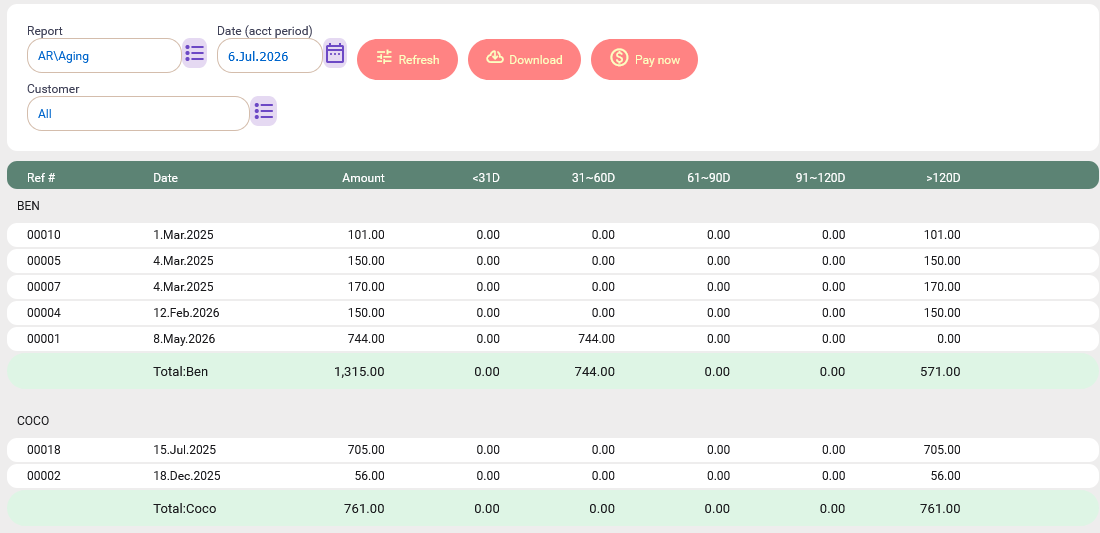This screenshot has height=533, width=1100.
Task: Click the 705.00 amount in row 00018
Action: click(366, 450)
